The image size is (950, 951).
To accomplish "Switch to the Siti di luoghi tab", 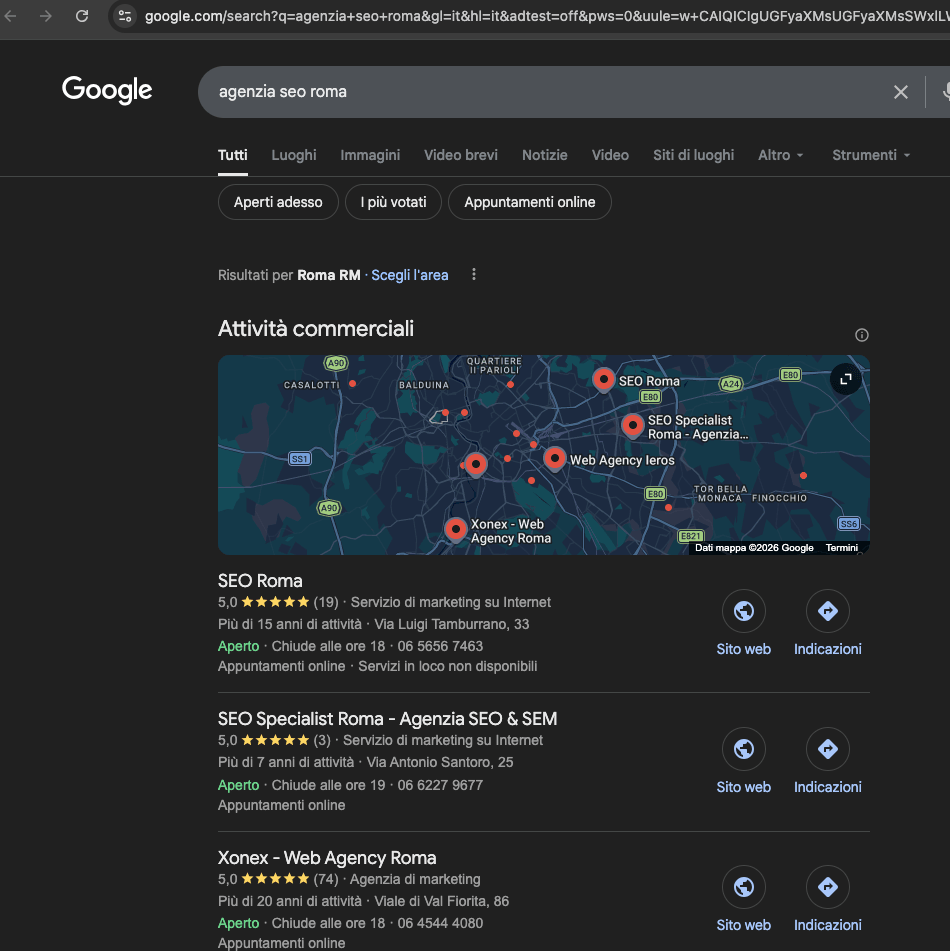I will (693, 155).
